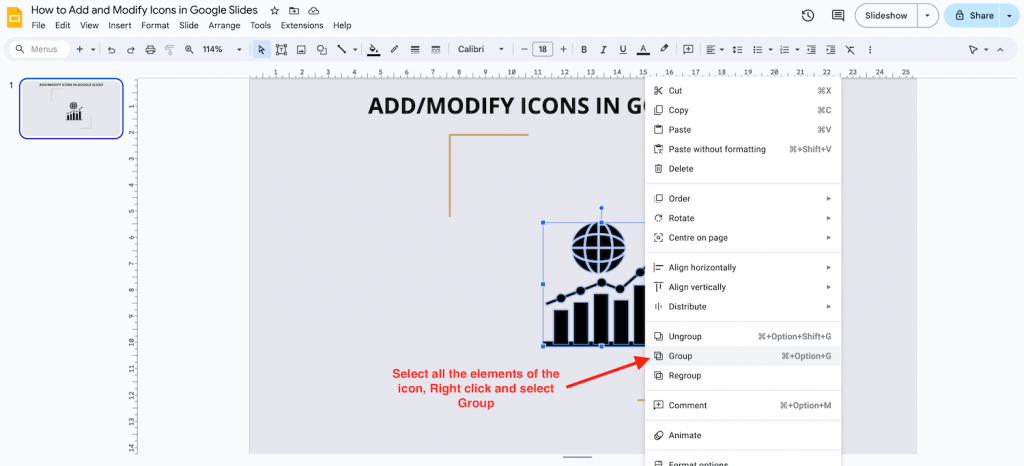Open the Arrange menu

pyautogui.click(x=224, y=25)
